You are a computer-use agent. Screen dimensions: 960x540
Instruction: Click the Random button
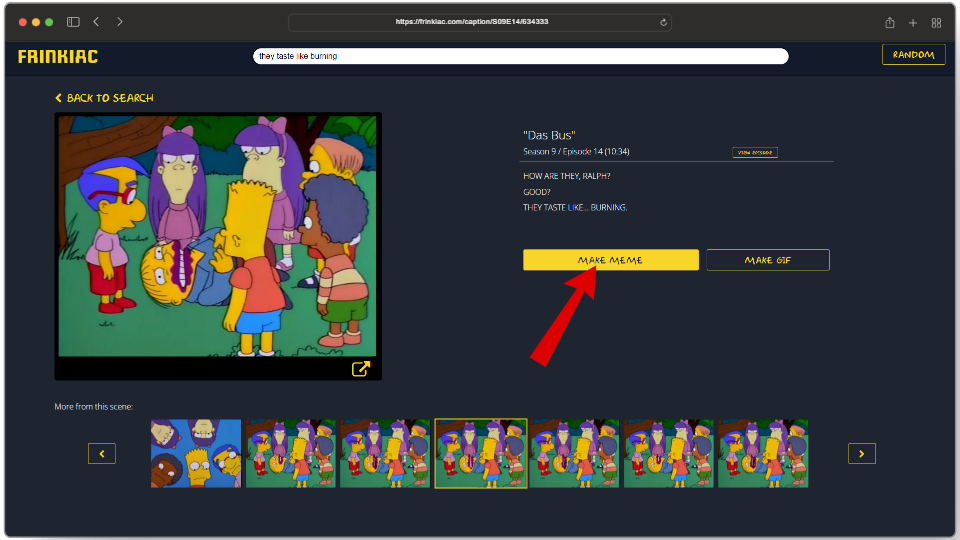point(913,54)
